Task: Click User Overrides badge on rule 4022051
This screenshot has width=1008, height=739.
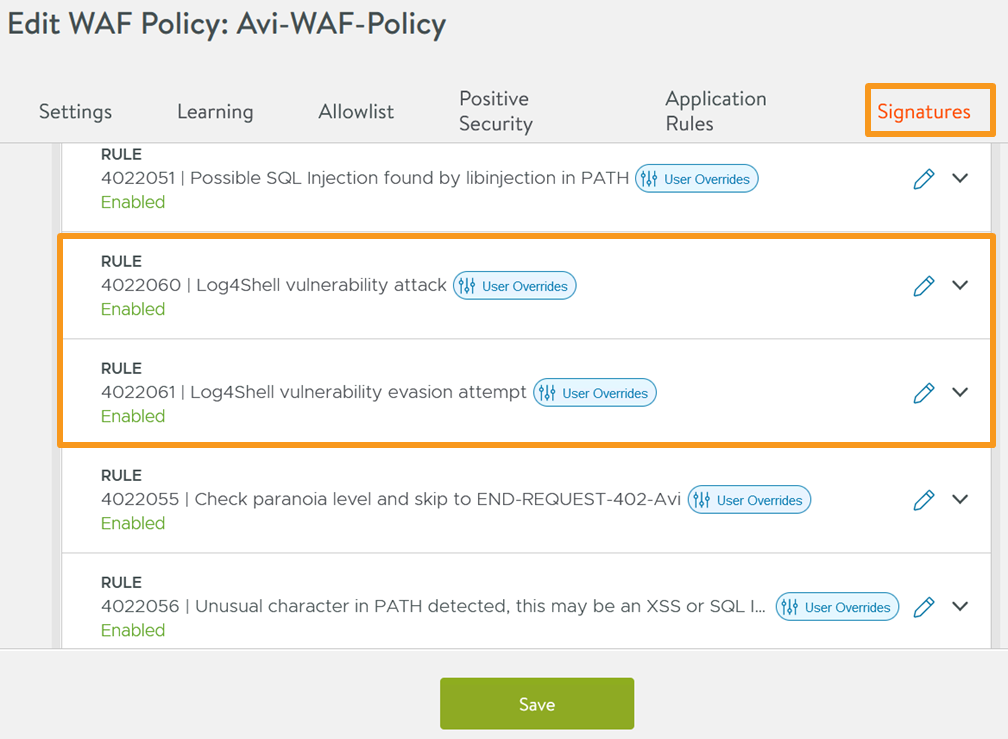Action: (697, 179)
